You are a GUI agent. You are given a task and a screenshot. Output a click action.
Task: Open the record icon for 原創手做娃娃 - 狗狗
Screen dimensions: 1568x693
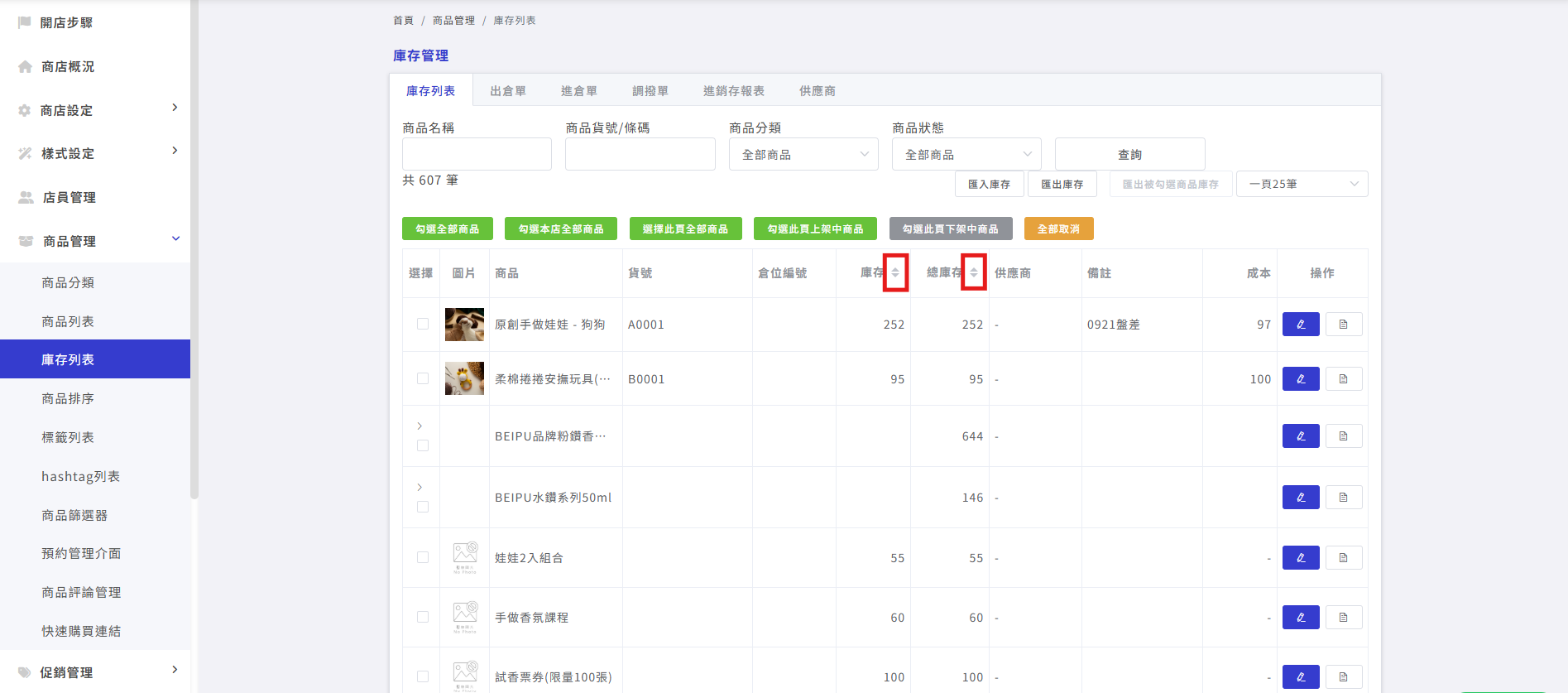coord(1344,325)
